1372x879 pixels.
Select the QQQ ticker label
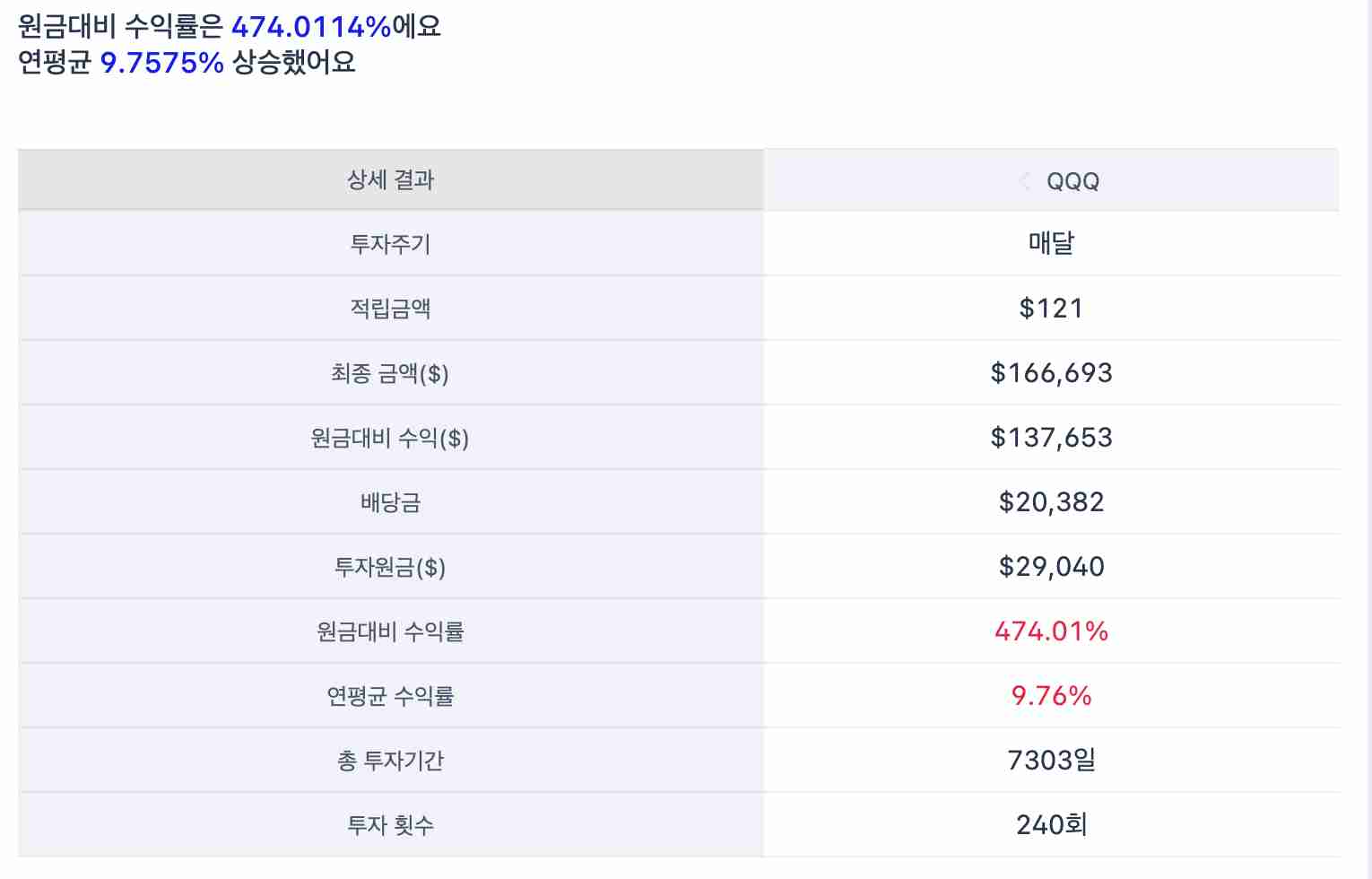(x=1074, y=180)
